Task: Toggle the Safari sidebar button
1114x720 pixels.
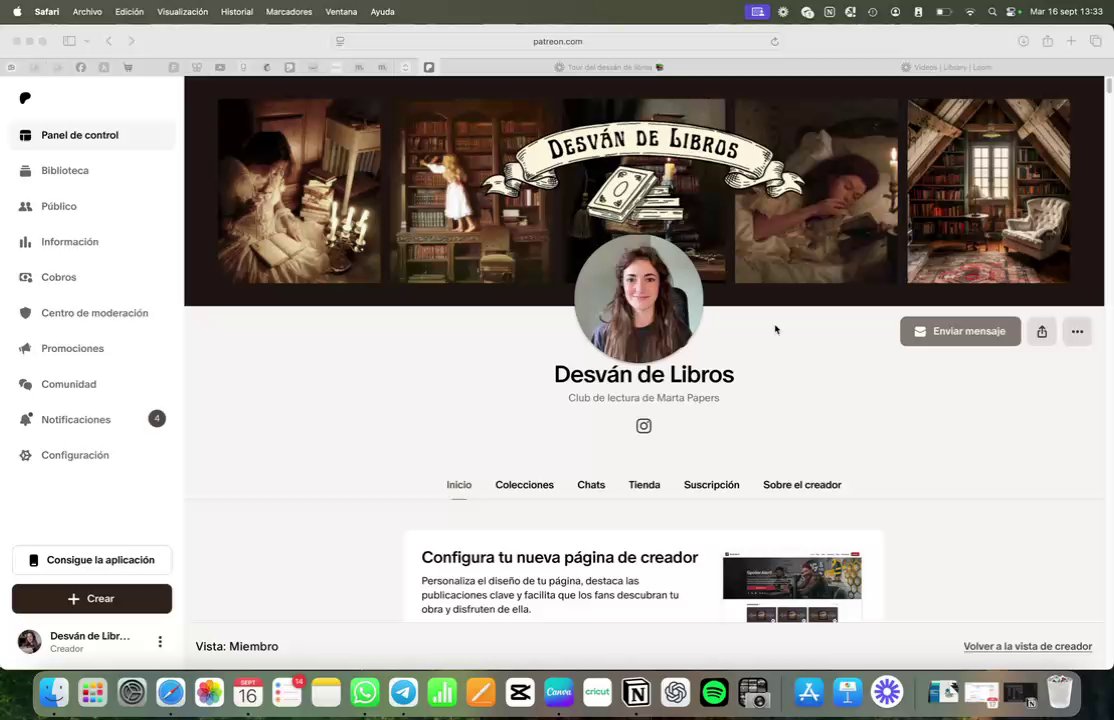Action: pyautogui.click(x=69, y=41)
